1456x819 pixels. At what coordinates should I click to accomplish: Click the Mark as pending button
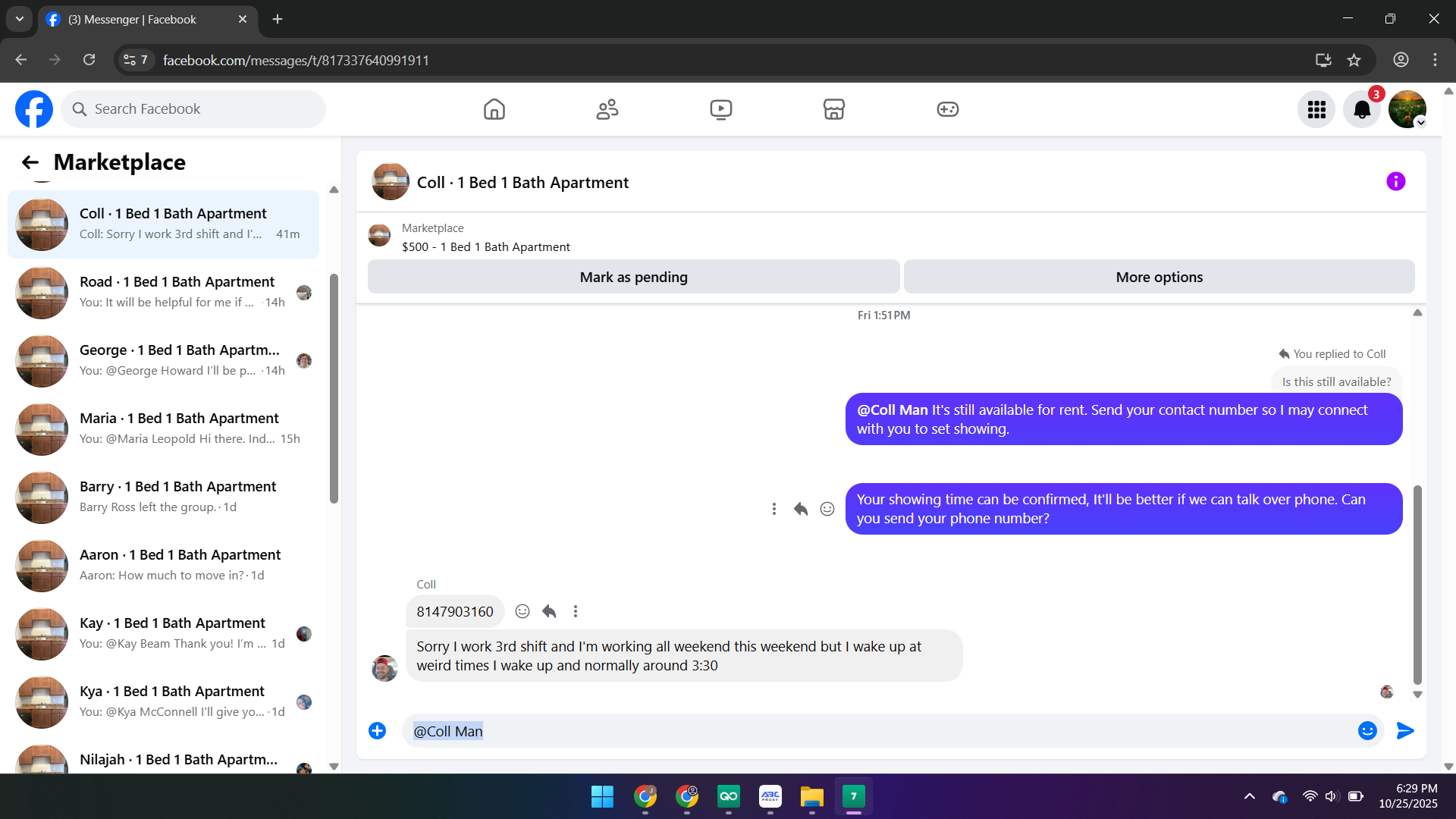(x=633, y=277)
